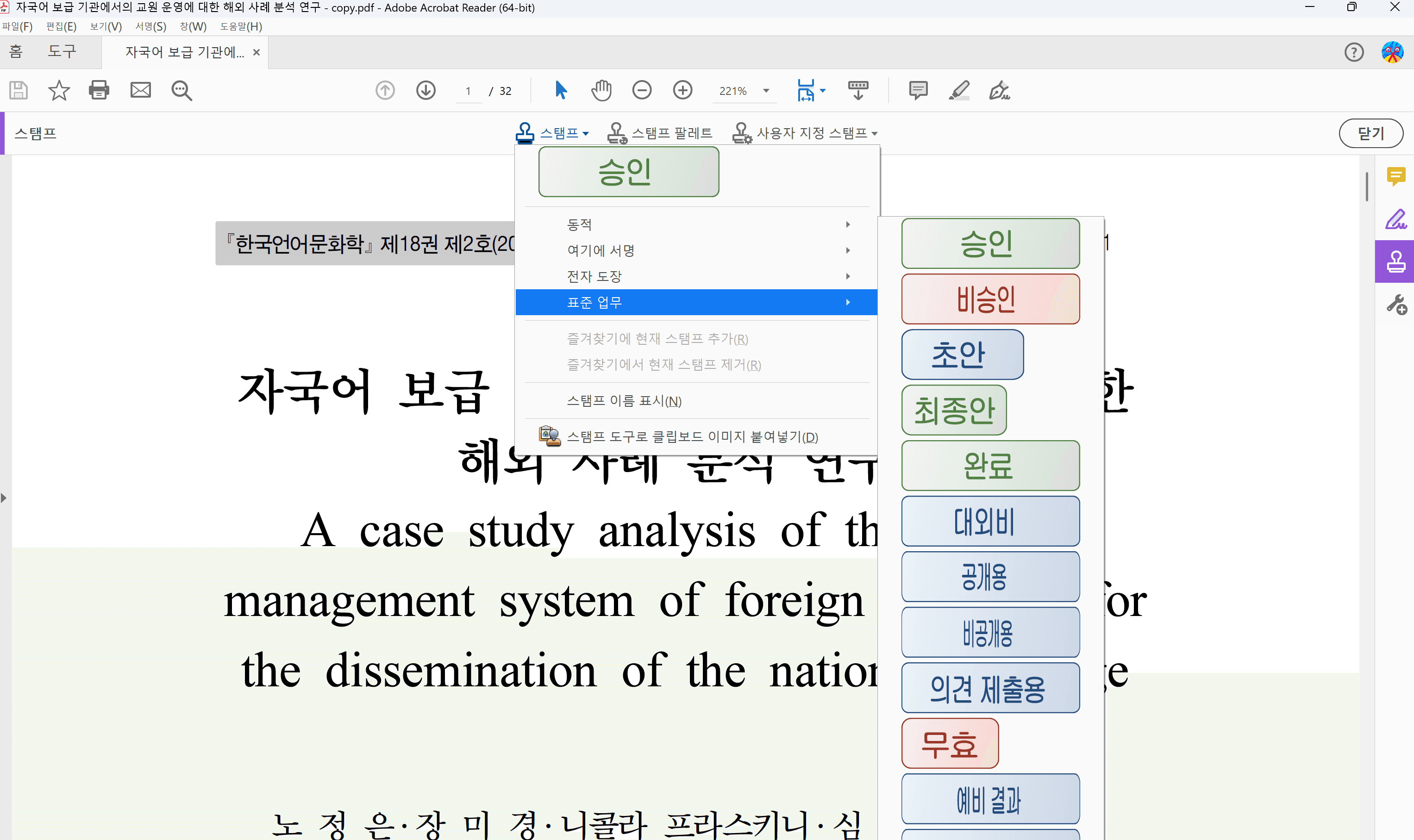Click the 즐겨찾기에서 현재 스탬프 제거(R) entry

click(696, 365)
